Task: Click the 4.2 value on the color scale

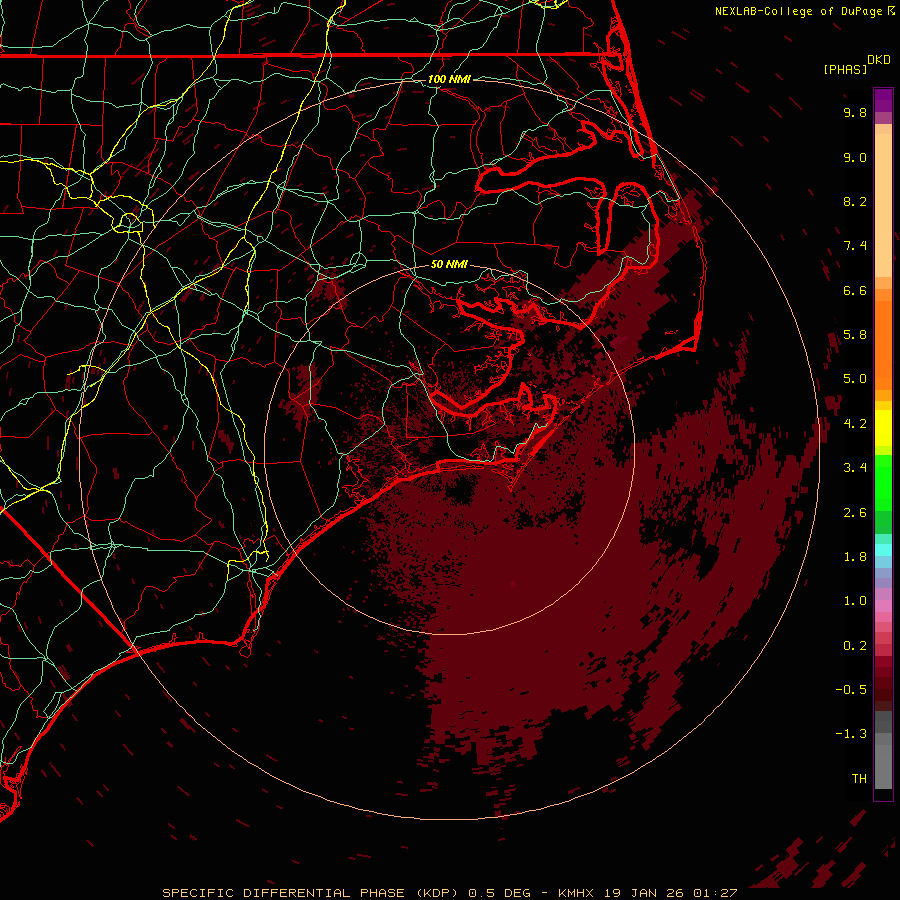Action: coord(855,424)
